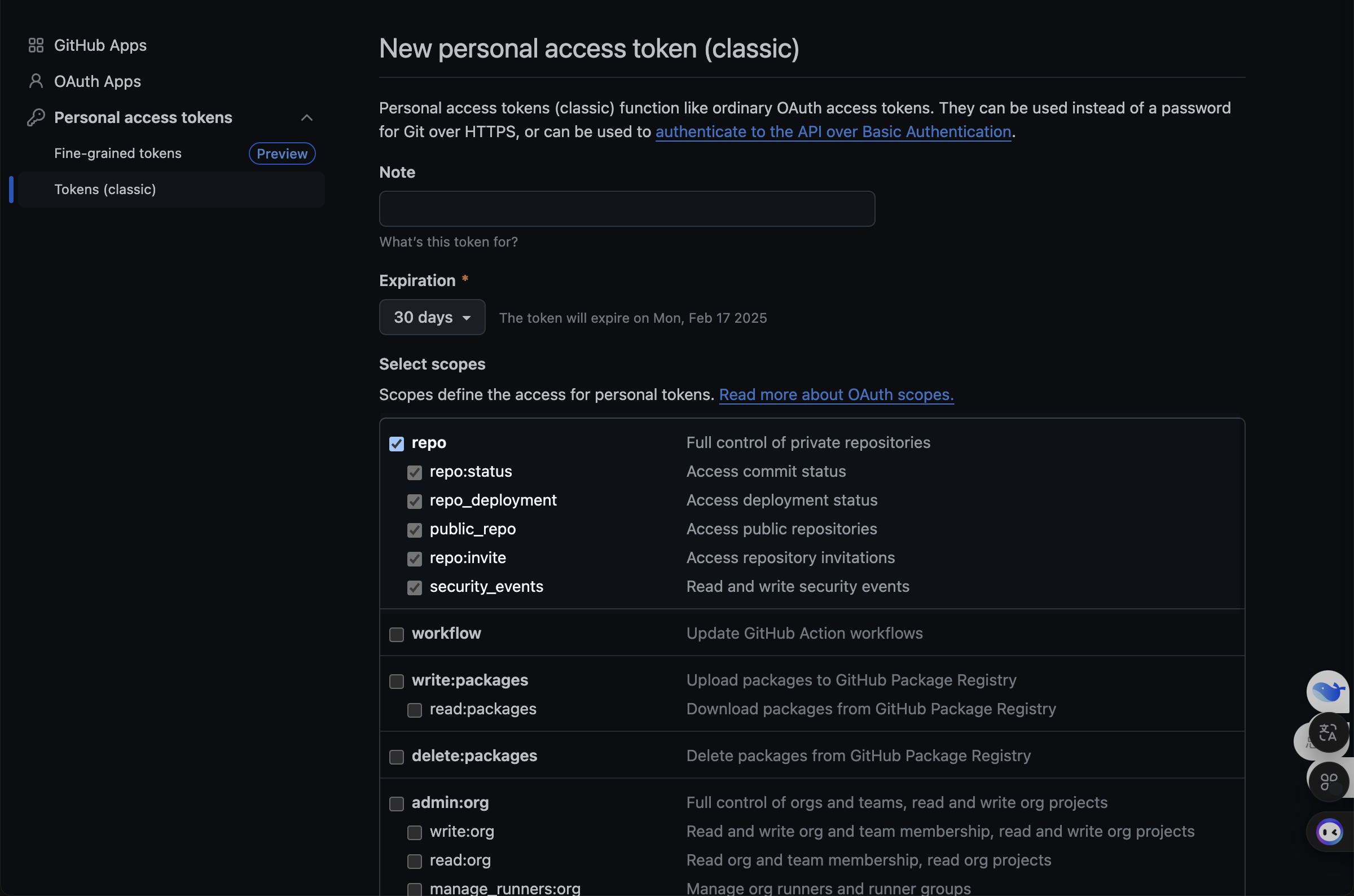Image resolution: width=1354 pixels, height=896 pixels.
Task: Click the Note text input field
Action: point(627,209)
